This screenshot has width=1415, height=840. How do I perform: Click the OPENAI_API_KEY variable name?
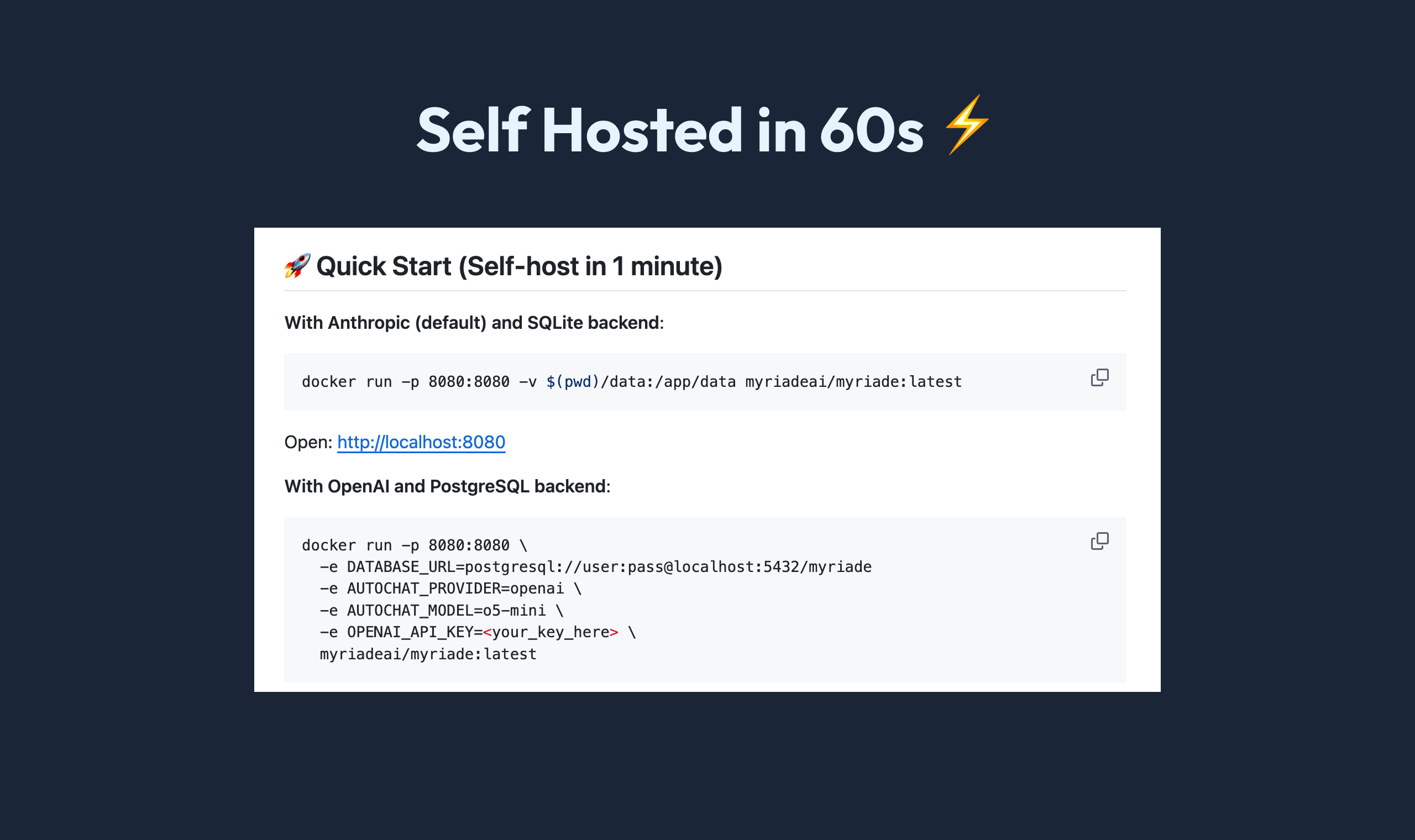(410, 632)
